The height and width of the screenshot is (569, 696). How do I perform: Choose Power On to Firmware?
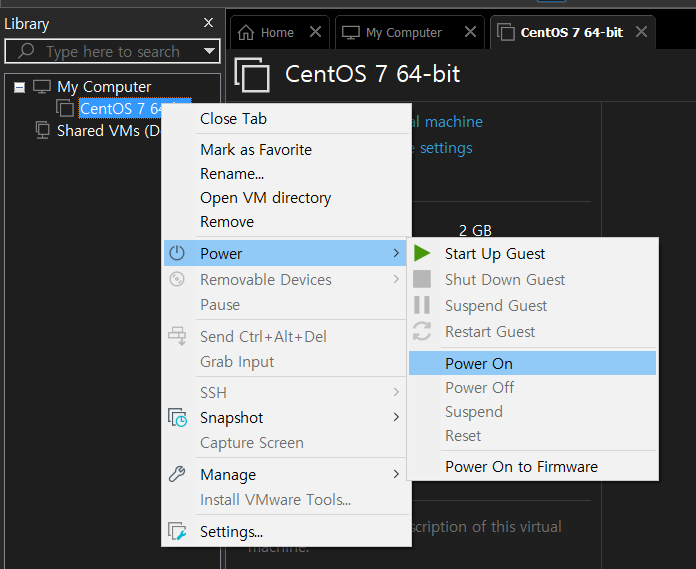532,466
